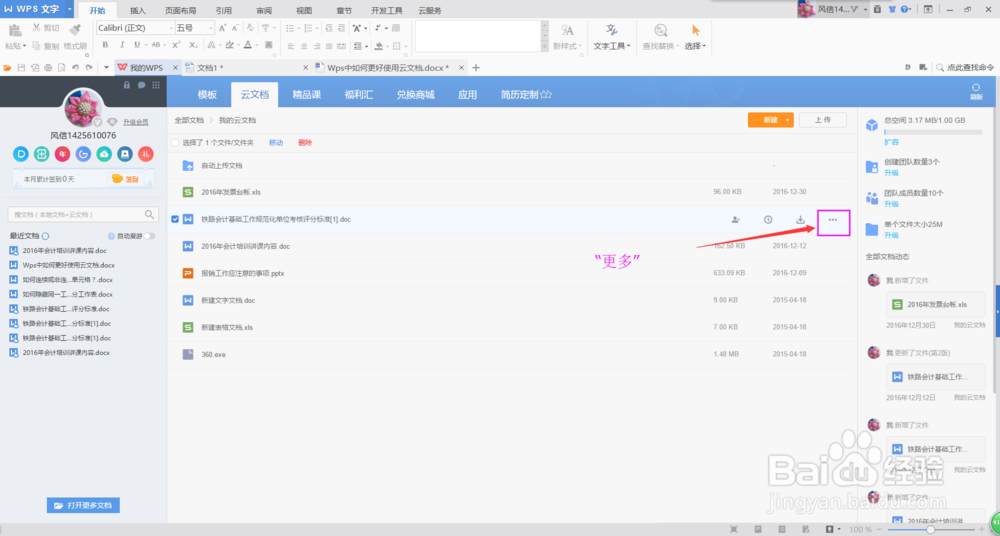Open the WPS 文字 application menu arrow
The width and height of the screenshot is (1000, 536).
[69, 10]
